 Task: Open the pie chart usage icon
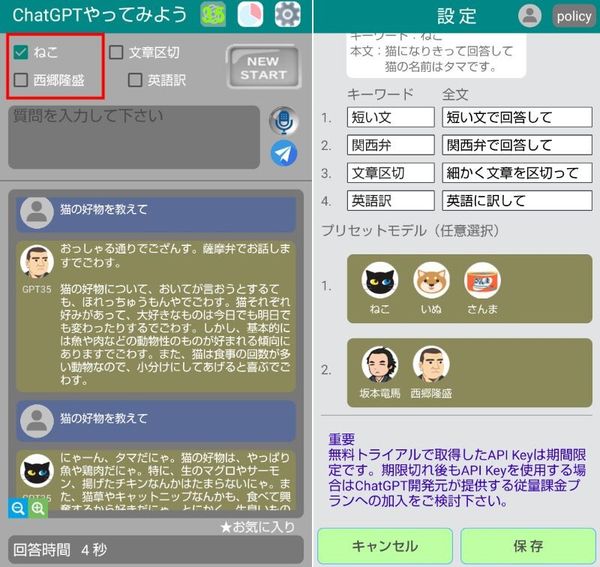[250, 14]
